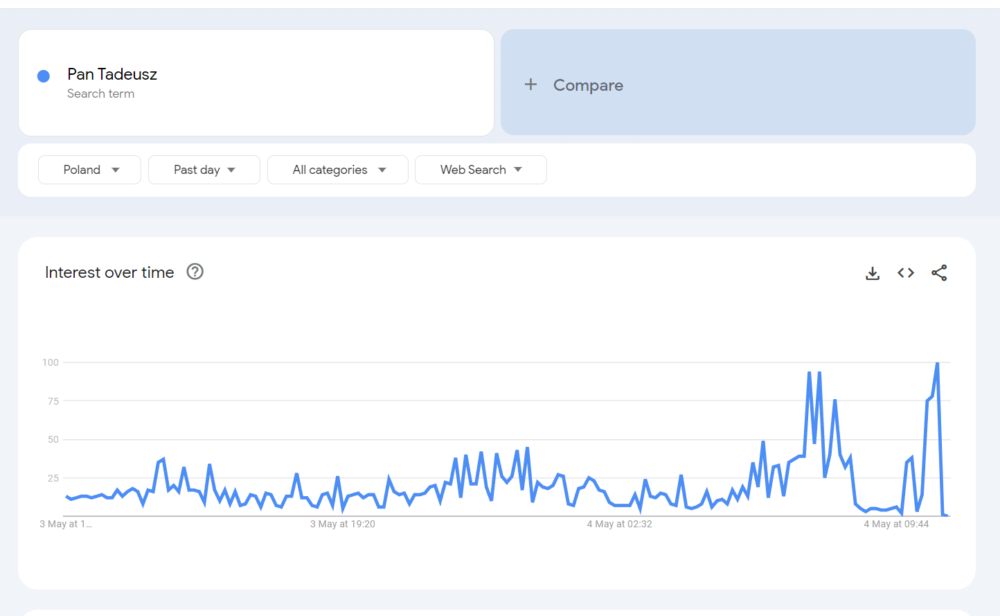
Task: Open the Web Search type dropdown
Action: (480, 170)
